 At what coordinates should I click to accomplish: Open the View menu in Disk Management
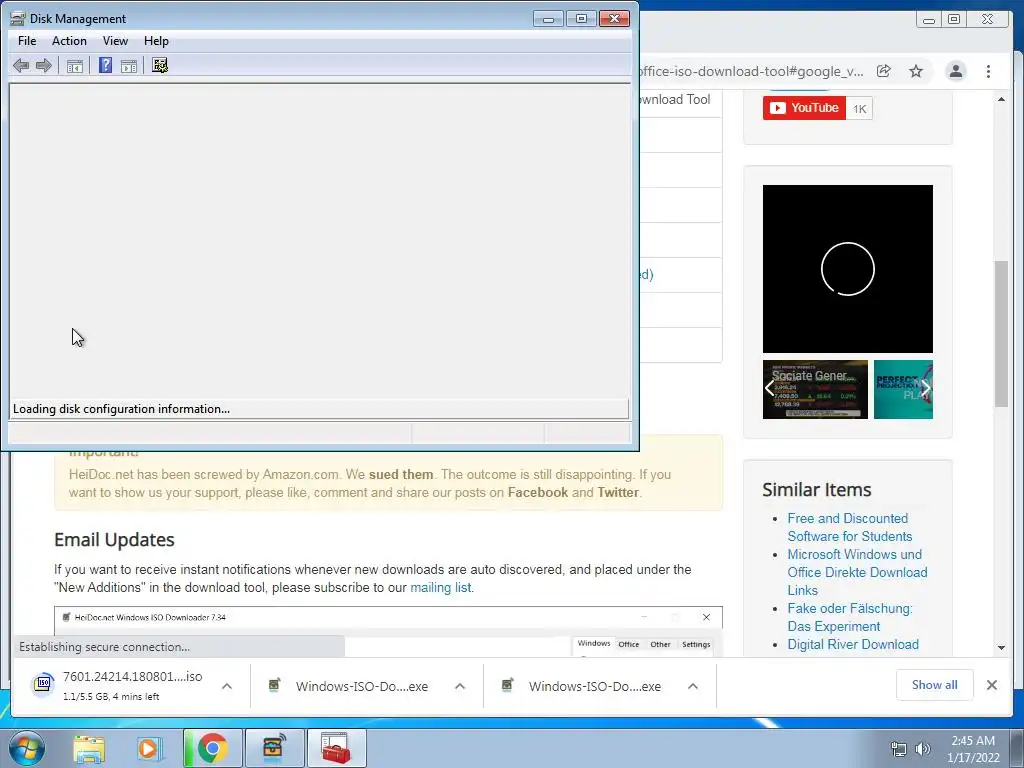115,40
